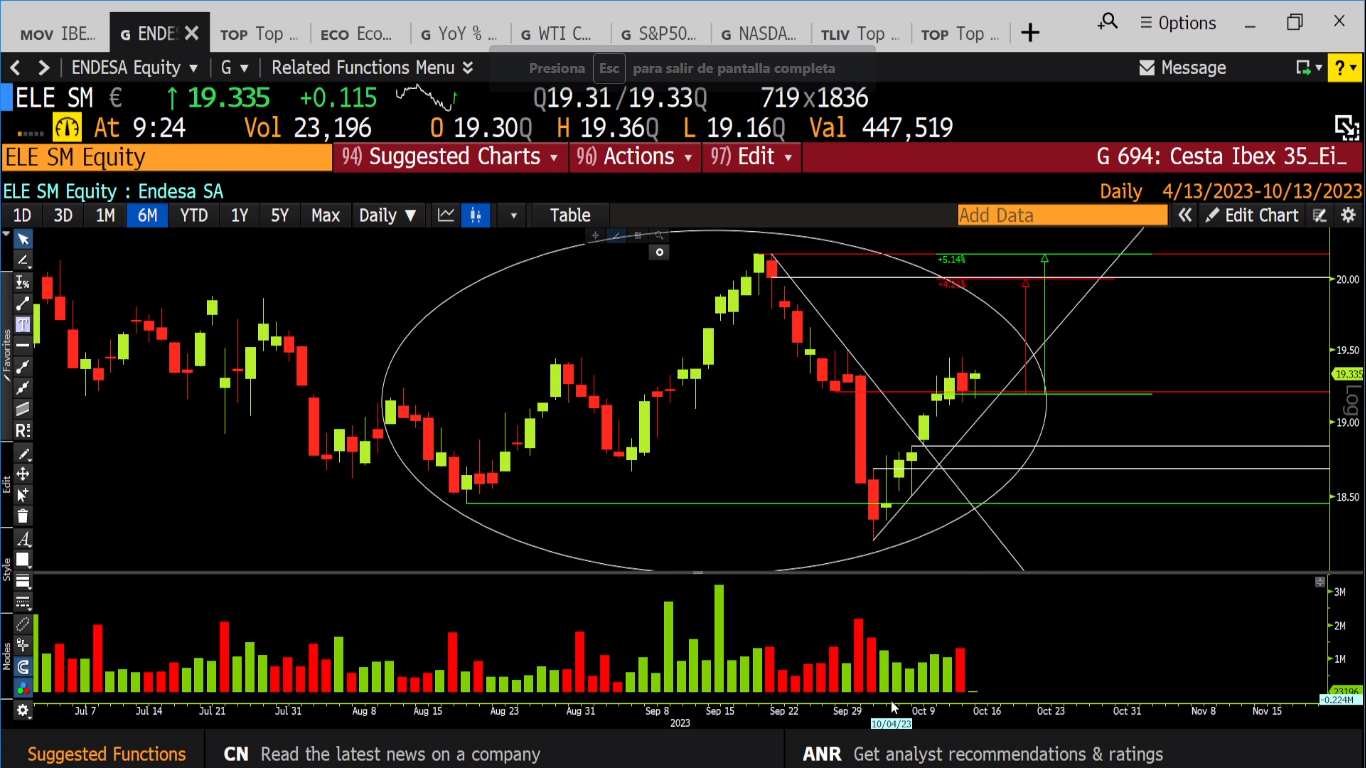Open the search magnifier with plus icon

(x=1108, y=22)
